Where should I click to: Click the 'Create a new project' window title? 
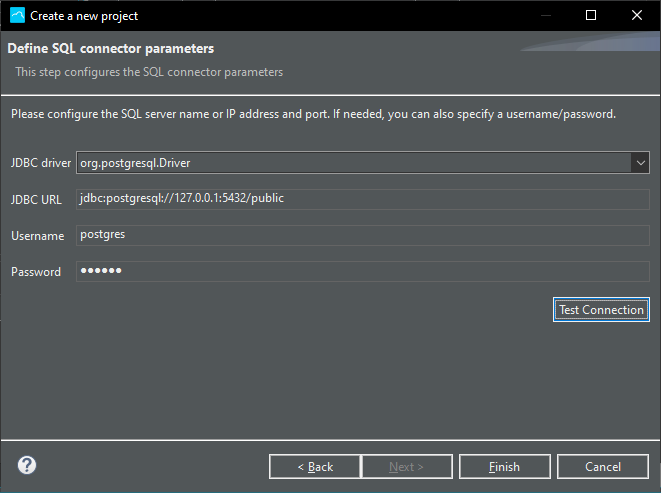84,16
